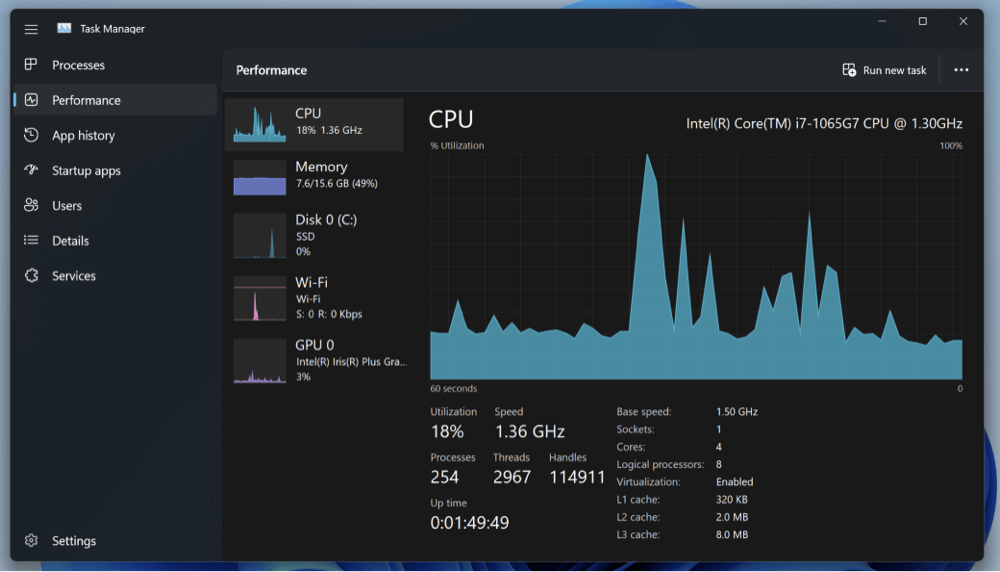Select the CPU performance thumbnail
This screenshot has width=1000, height=572.
pos(260,124)
